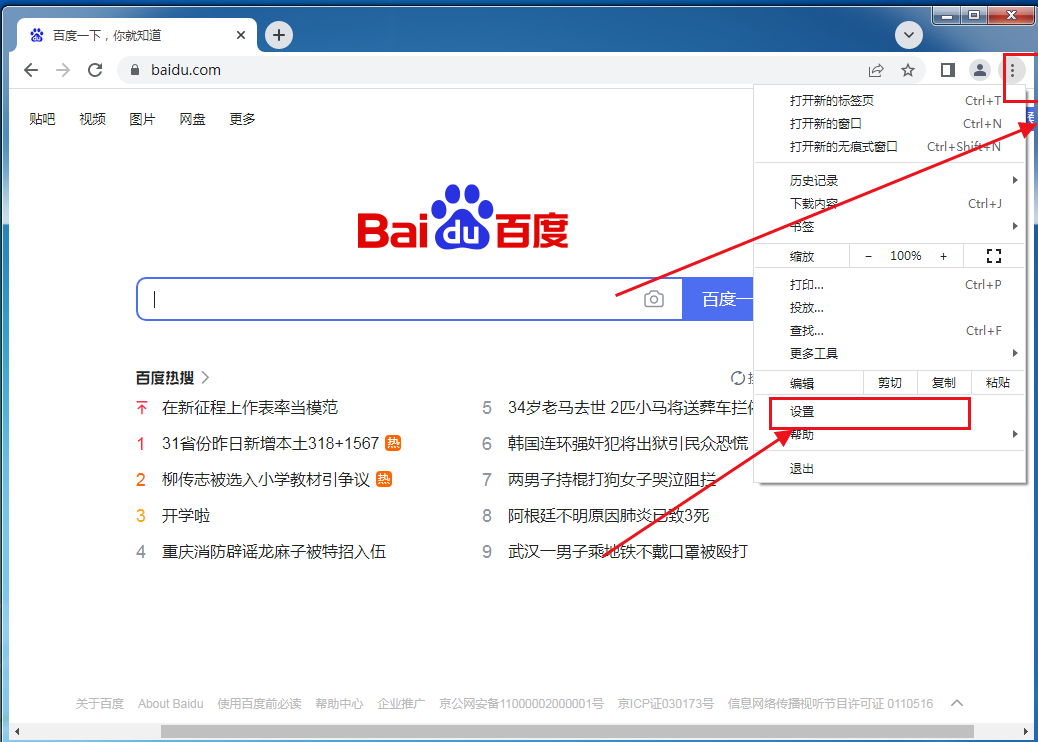This screenshot has width=1038, height=742.
Task: Click the fullscreen icon in zoom row
Action: coord(994,256)
